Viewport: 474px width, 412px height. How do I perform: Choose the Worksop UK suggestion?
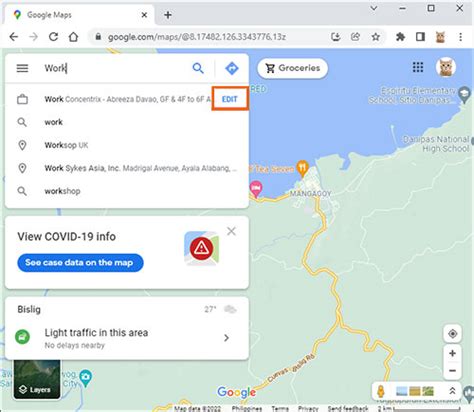(x=127, y=145)
